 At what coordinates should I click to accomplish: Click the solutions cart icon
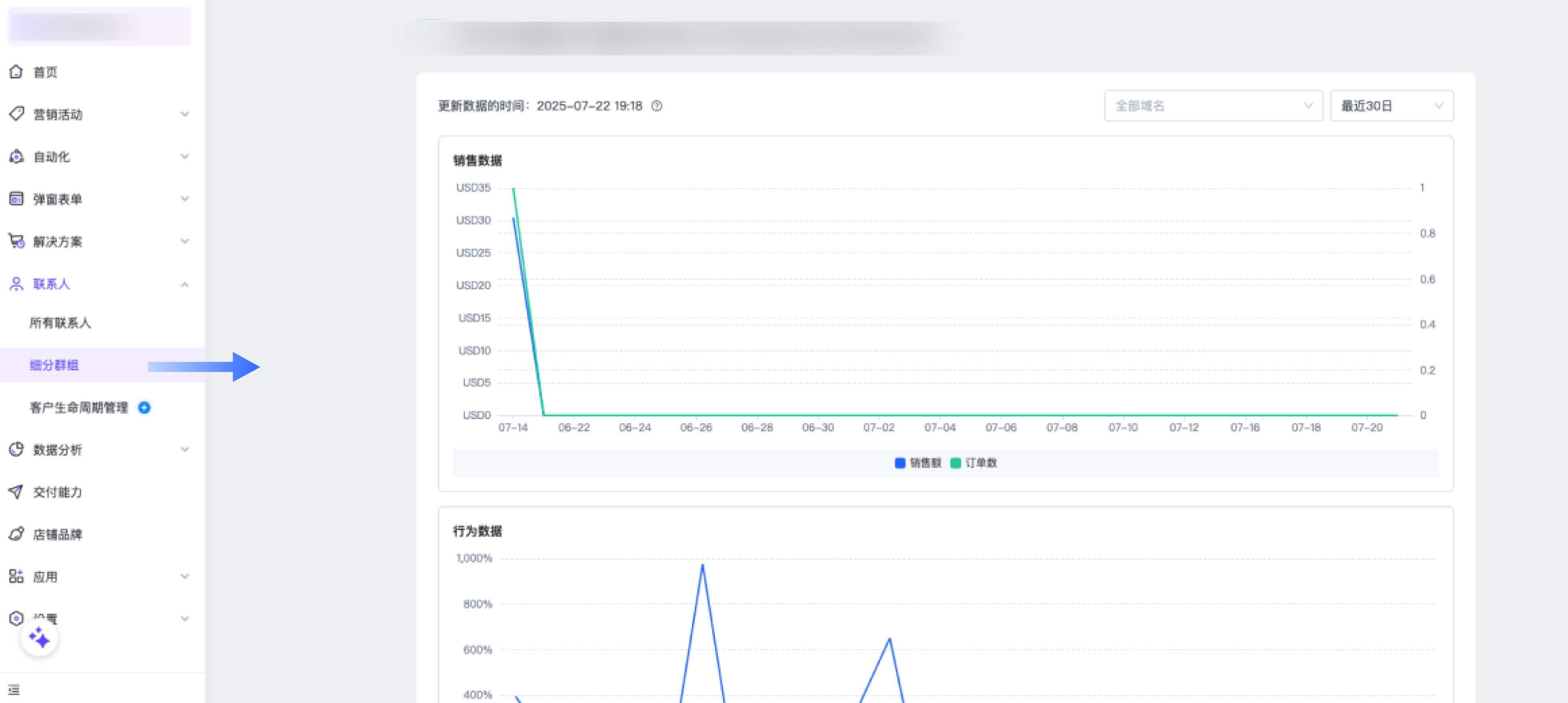tap(16, 241)
